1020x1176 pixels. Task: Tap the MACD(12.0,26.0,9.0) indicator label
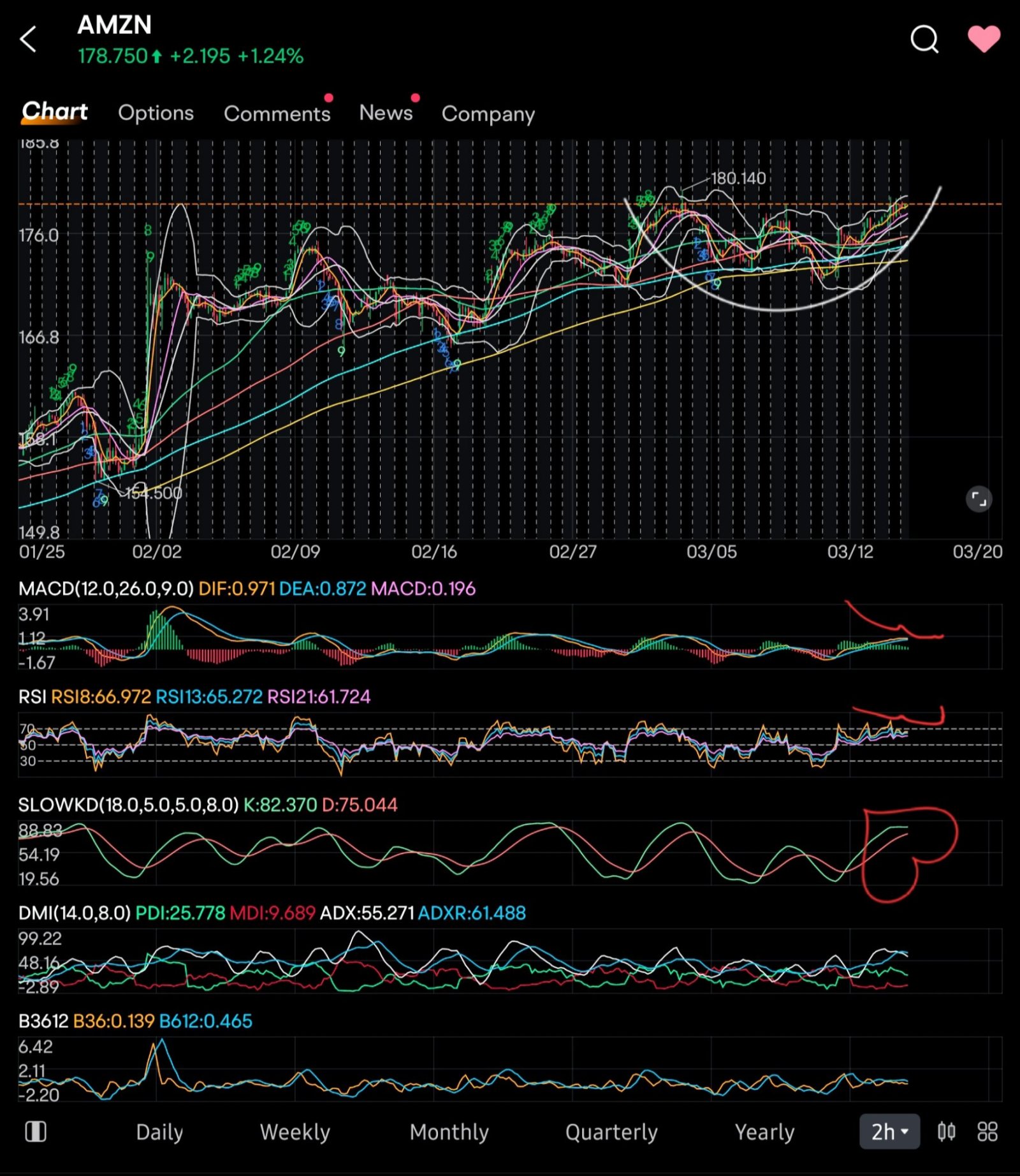tap(106, 589)
